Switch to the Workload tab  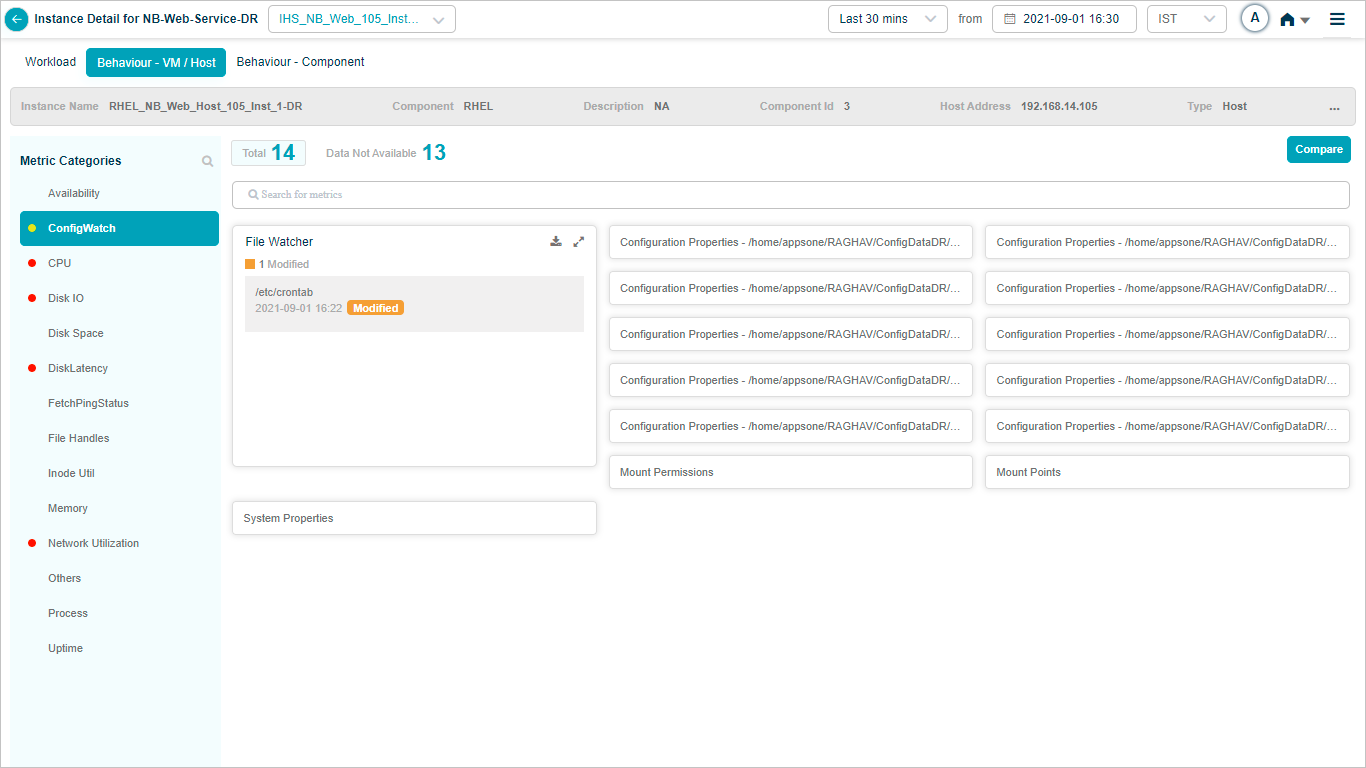[50, 62]
